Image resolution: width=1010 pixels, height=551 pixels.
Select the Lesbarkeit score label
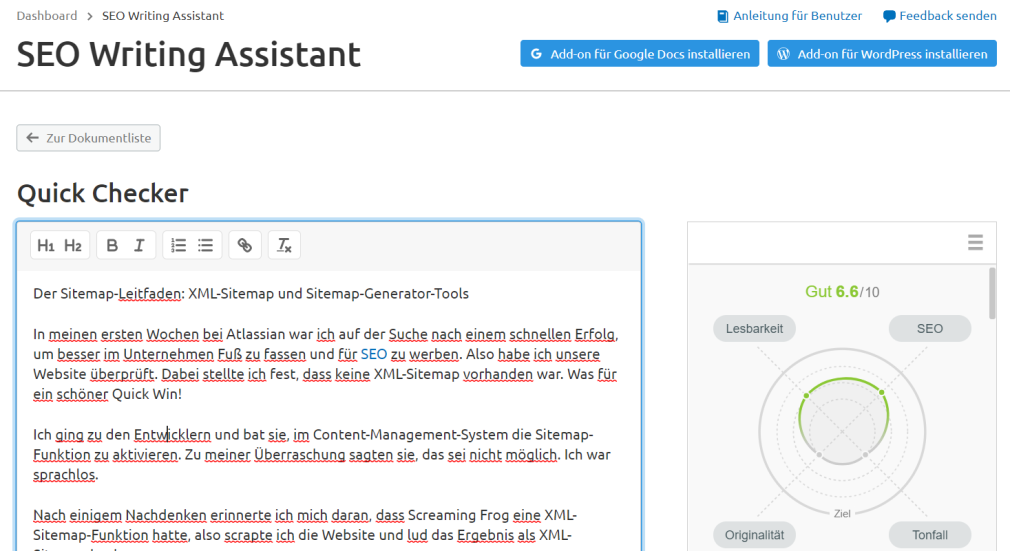click(x=754, y=329)
